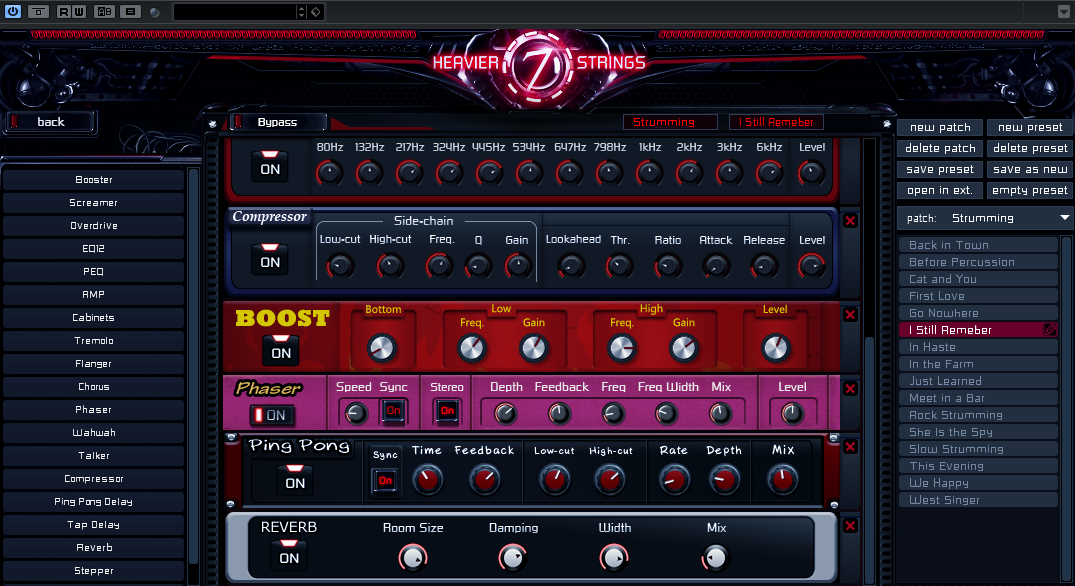
Task: Click the host preset list icon
Action: [x=130, y=11]
